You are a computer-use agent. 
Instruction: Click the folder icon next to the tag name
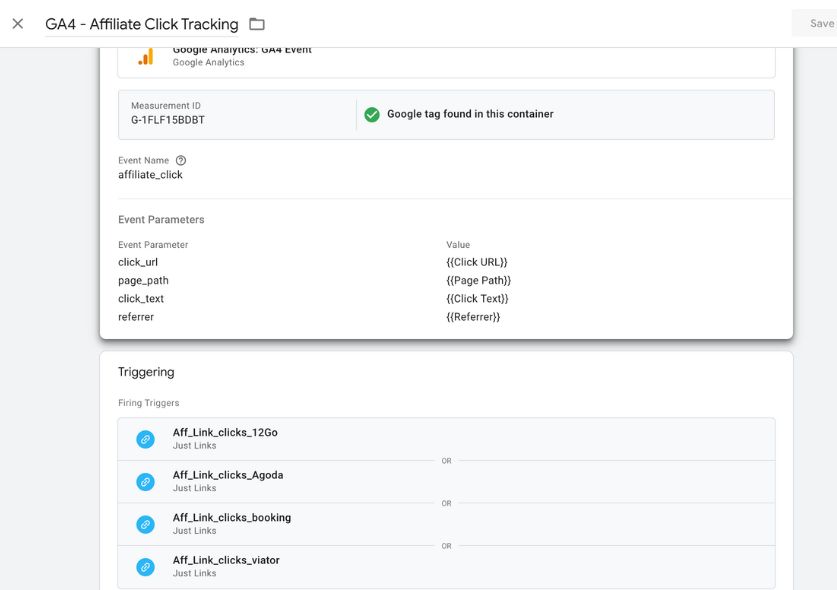[x=257, y=24]
